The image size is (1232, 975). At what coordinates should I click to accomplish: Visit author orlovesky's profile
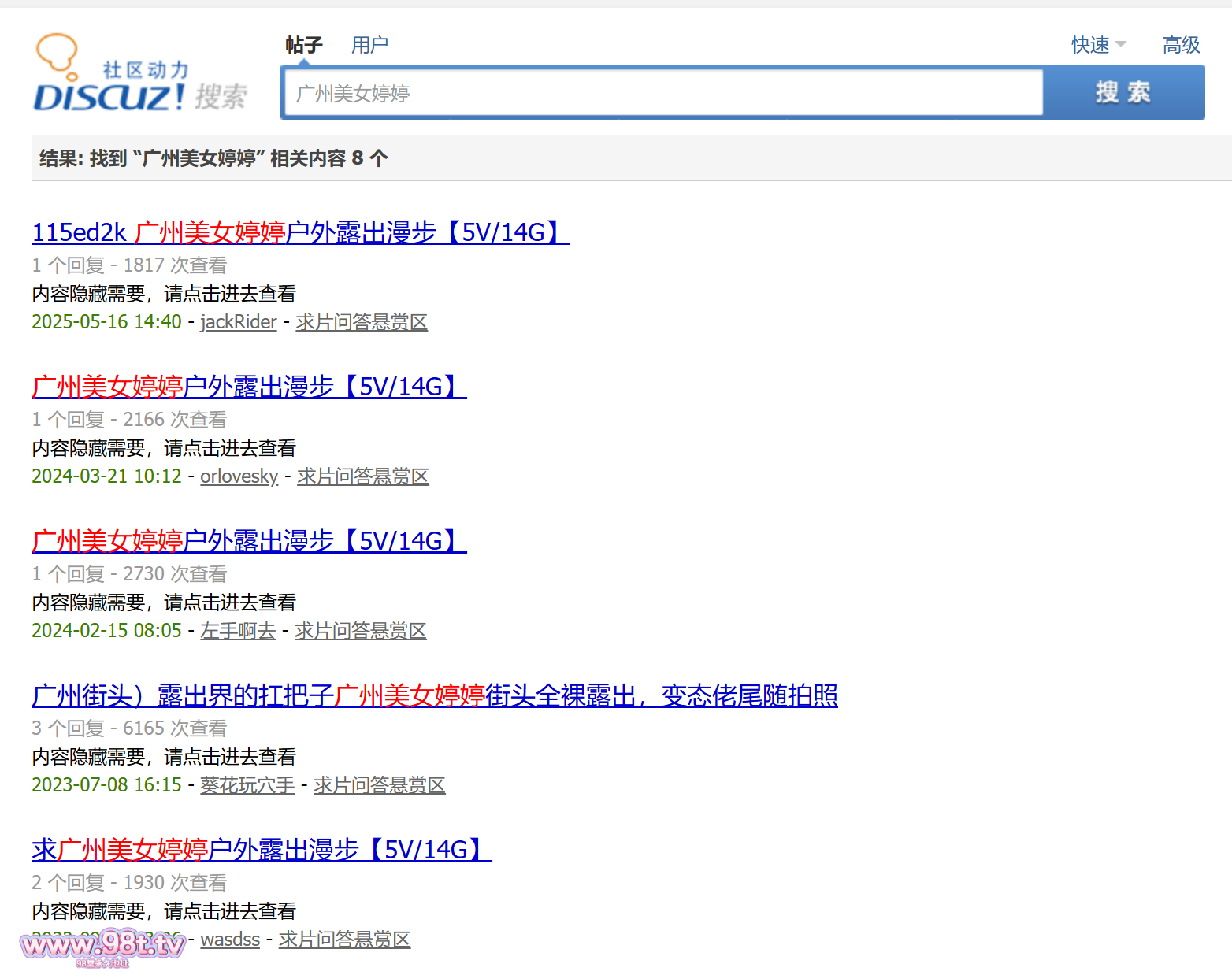[x=239, y=476]
